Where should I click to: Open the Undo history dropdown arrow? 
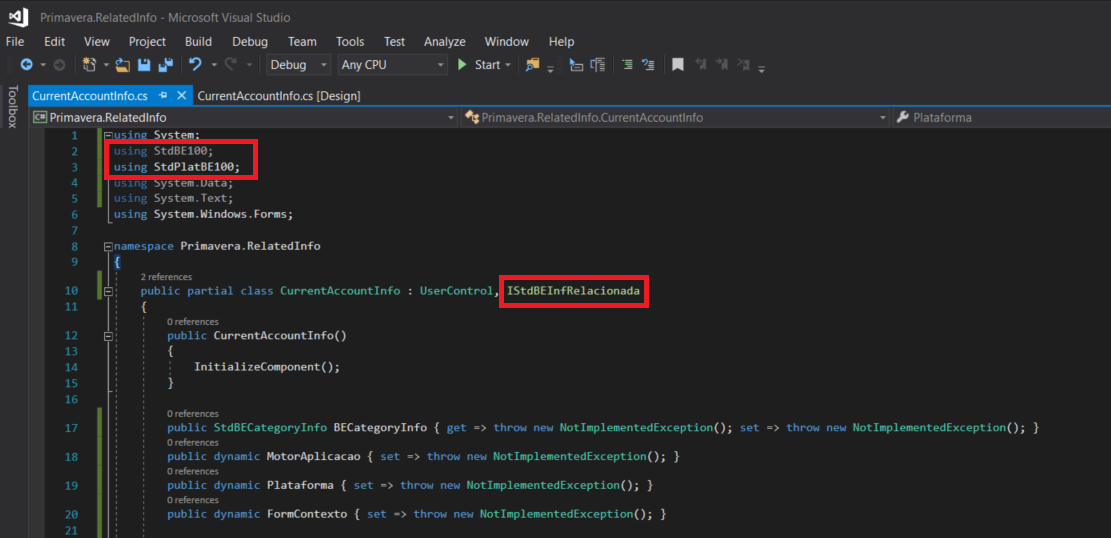coord(214,65)
